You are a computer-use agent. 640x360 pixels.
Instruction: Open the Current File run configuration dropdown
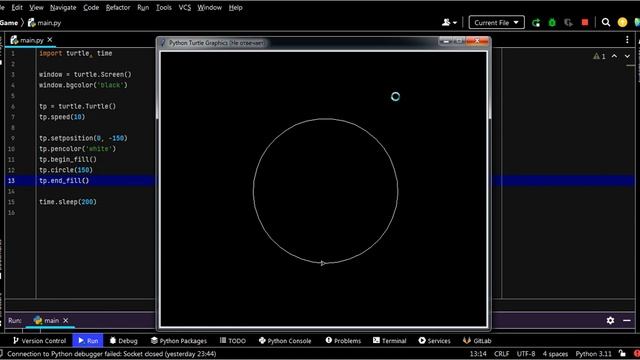pyautogui.click(x=496, y=22)
